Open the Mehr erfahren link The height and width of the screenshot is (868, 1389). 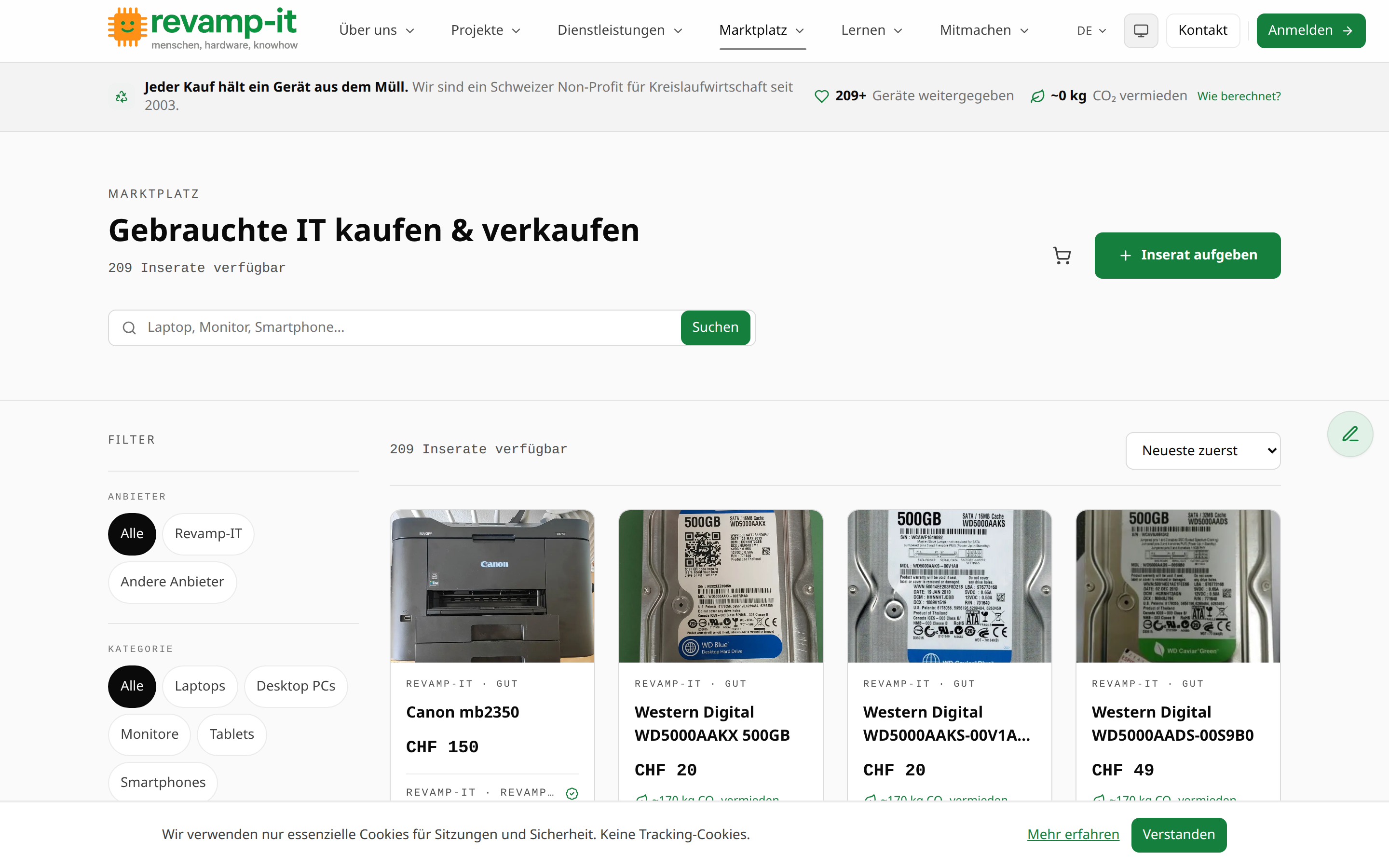coord(1073,835)
